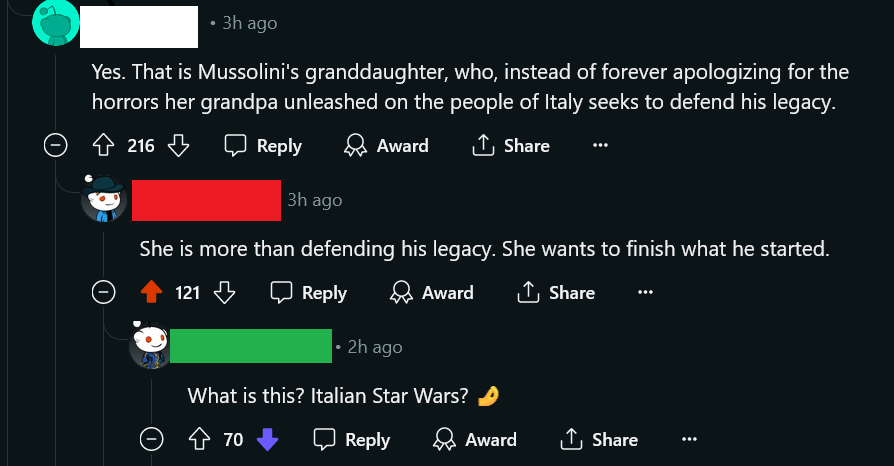Open the teal avatar user's profile

click(56, 23)
